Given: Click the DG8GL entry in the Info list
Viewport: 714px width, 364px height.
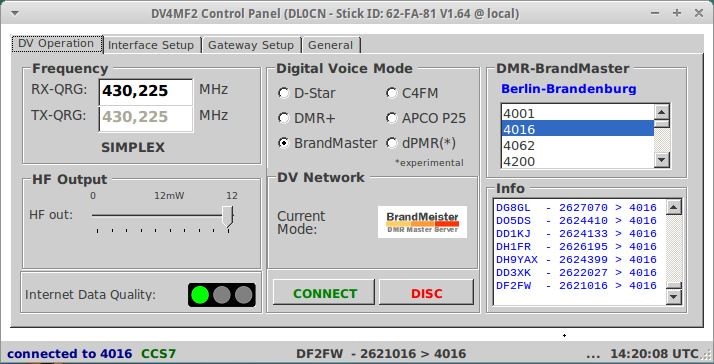Looking at the screenshot, I should pos(576,208).
